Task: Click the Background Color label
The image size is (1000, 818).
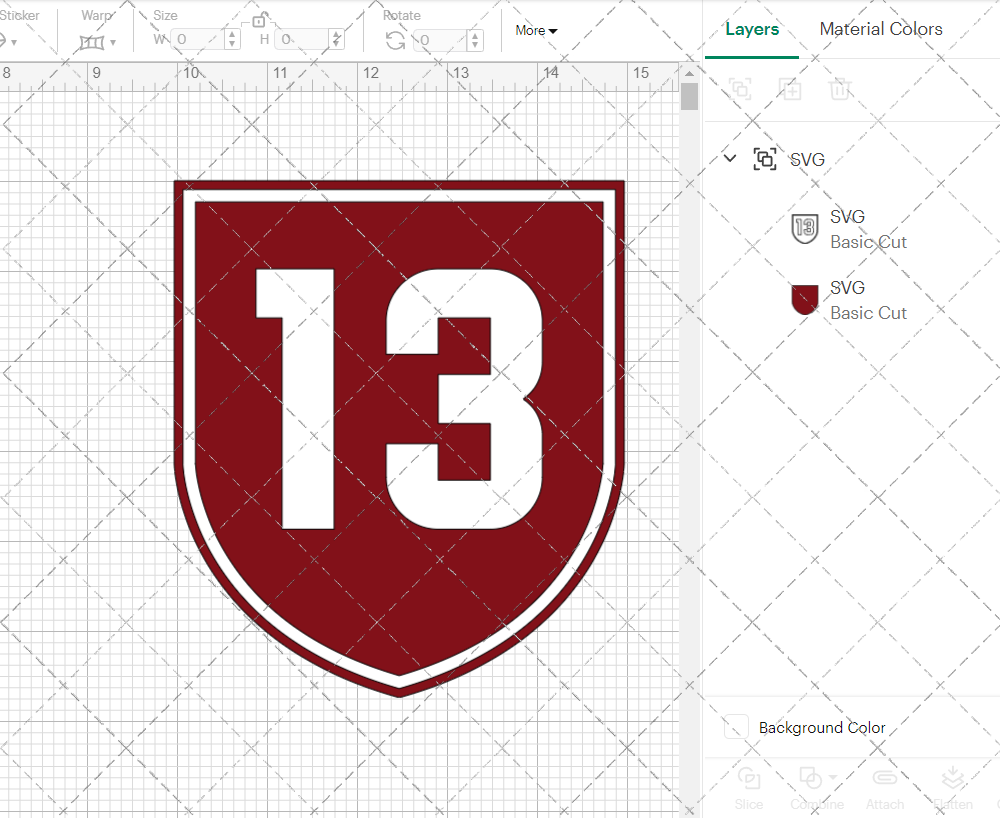Action: pos(822,727)
